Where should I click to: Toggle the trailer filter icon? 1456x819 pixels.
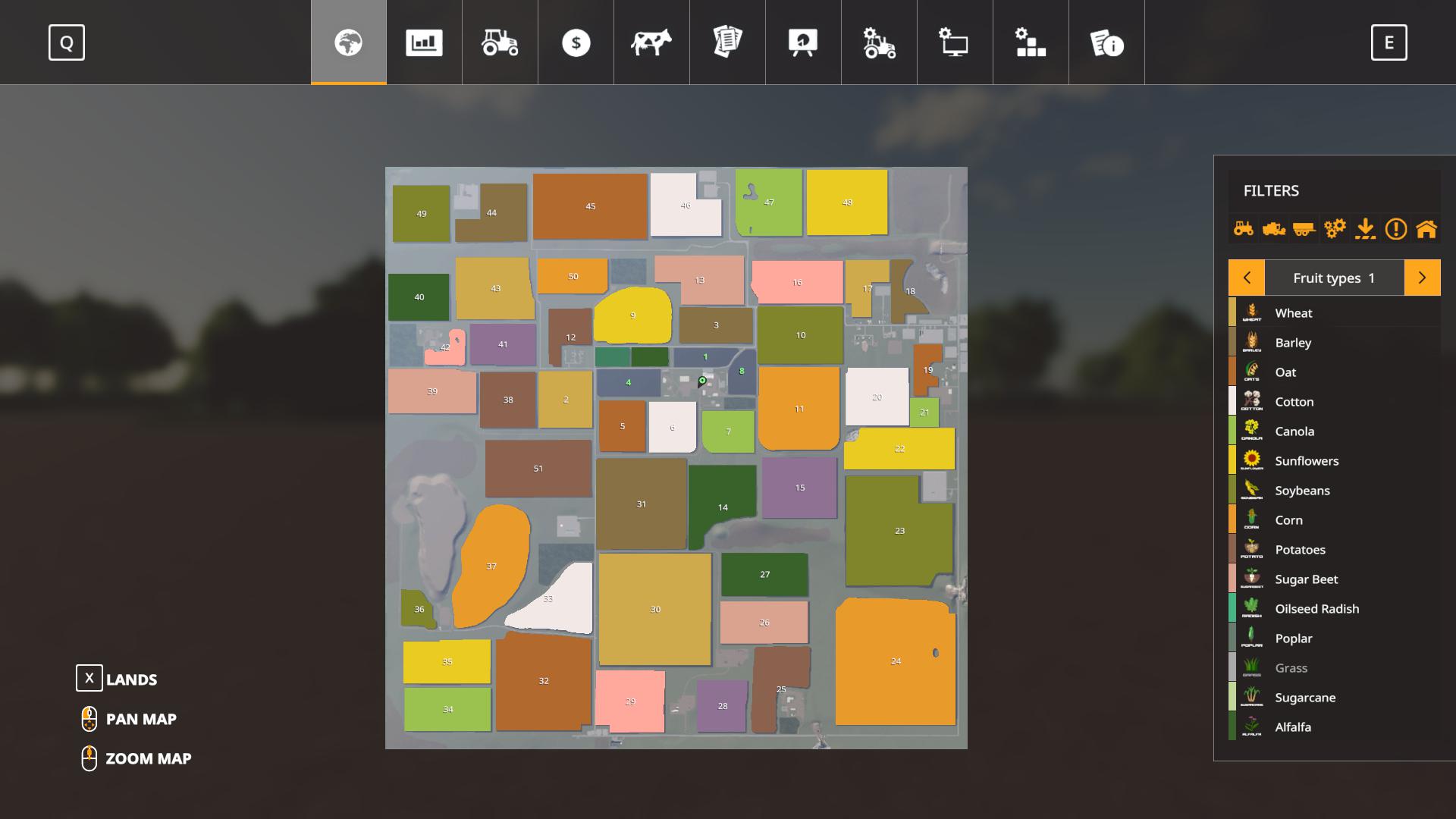coord(1304,228)
